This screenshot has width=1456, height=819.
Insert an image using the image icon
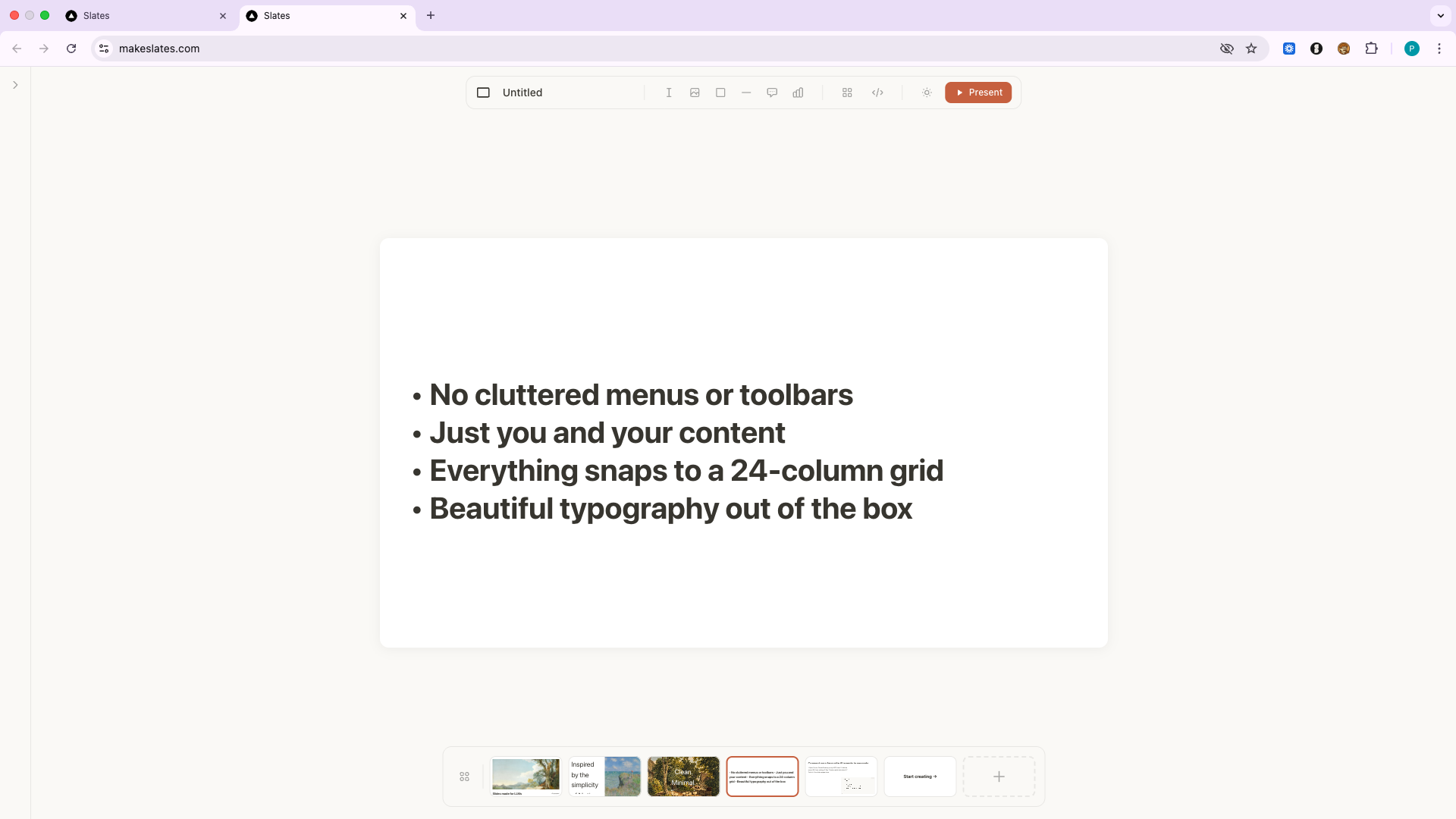tap(695, 93)
